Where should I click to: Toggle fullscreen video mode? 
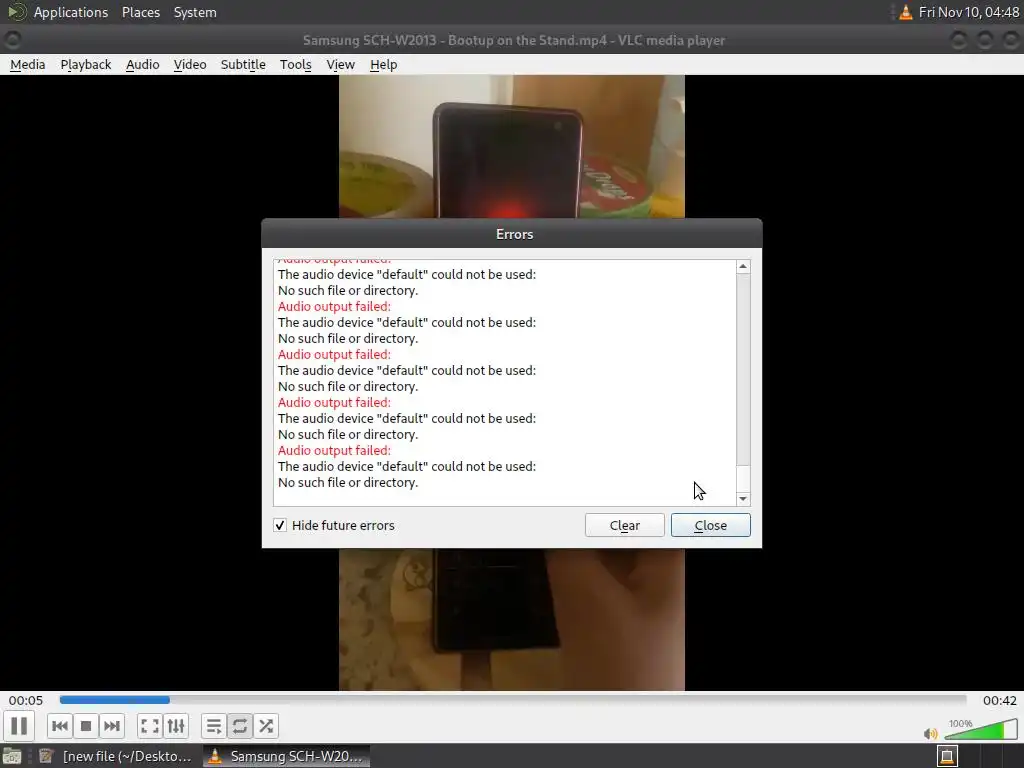[150, 726]
